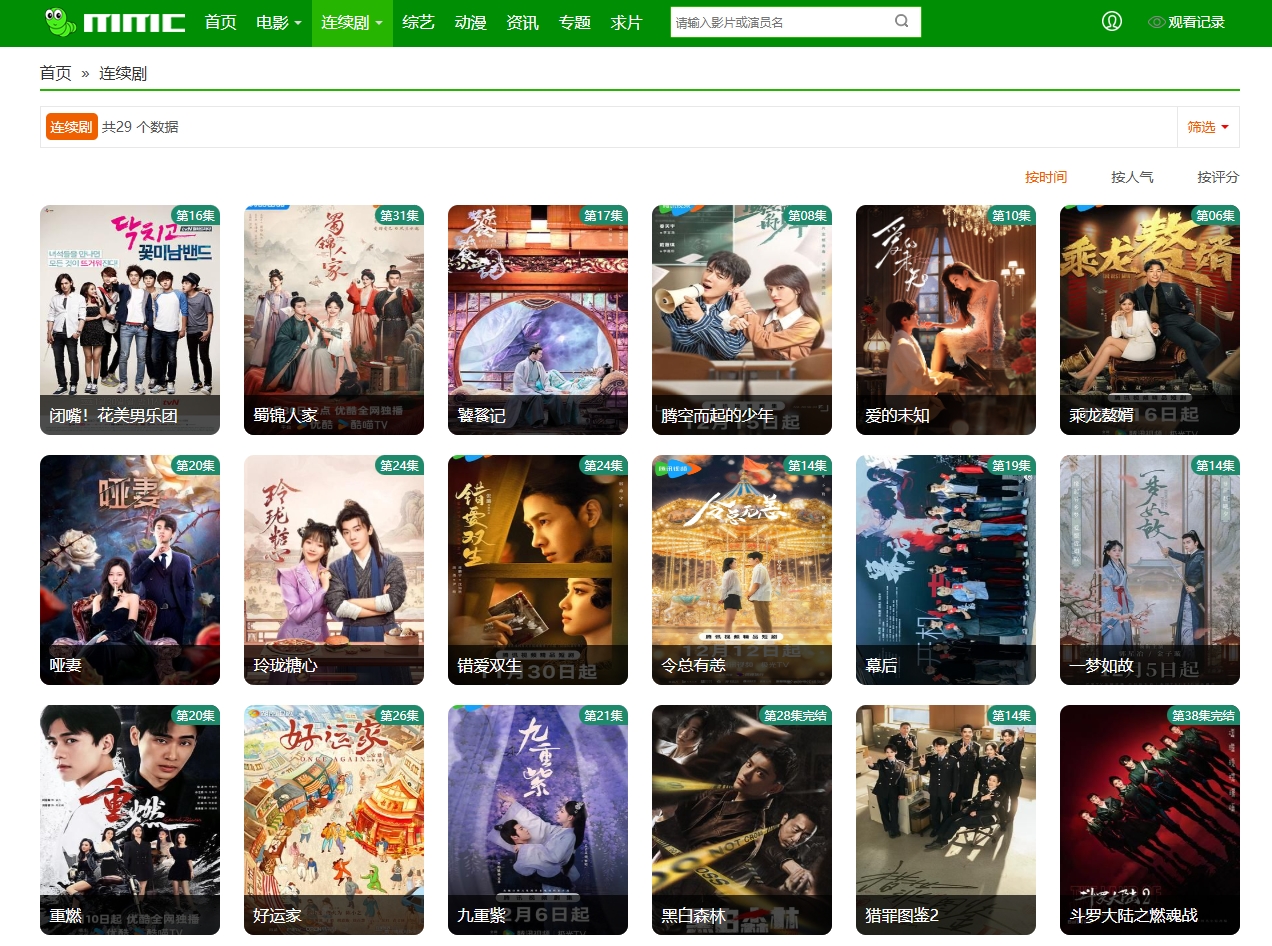This screenshot has width=1272, height=946.
Task: Click the 第06集 episode badge
Action: [1215, 215]
